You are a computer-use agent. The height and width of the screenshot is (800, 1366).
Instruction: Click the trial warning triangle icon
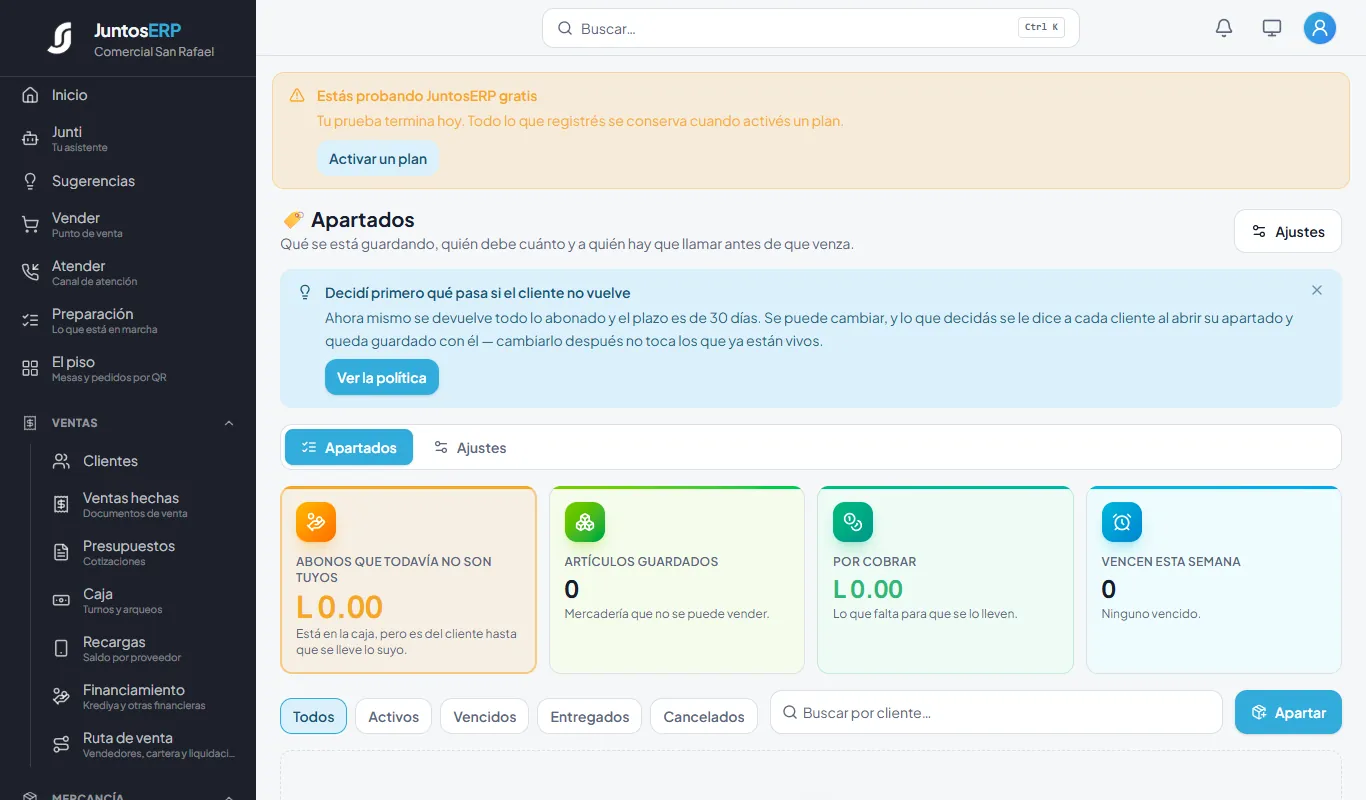(297, 96)
